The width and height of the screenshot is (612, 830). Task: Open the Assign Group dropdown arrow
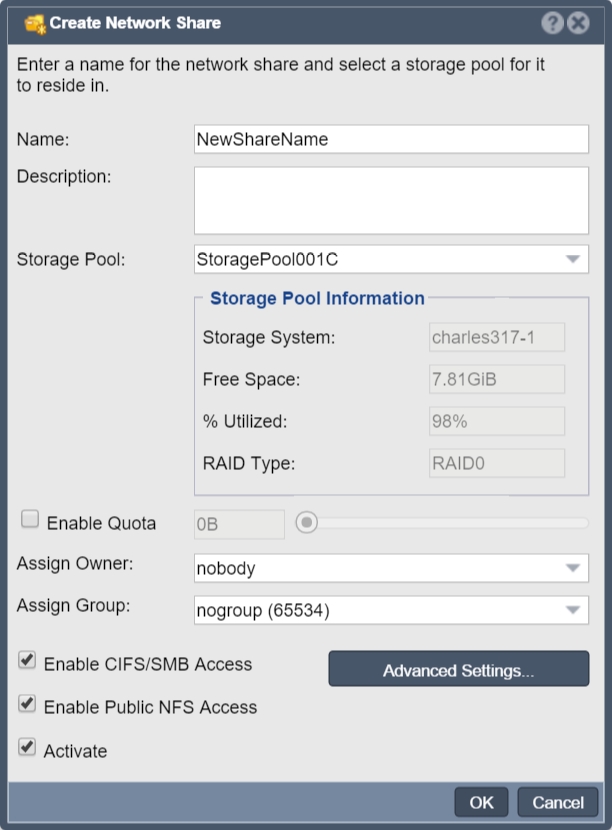coord(572,610)
